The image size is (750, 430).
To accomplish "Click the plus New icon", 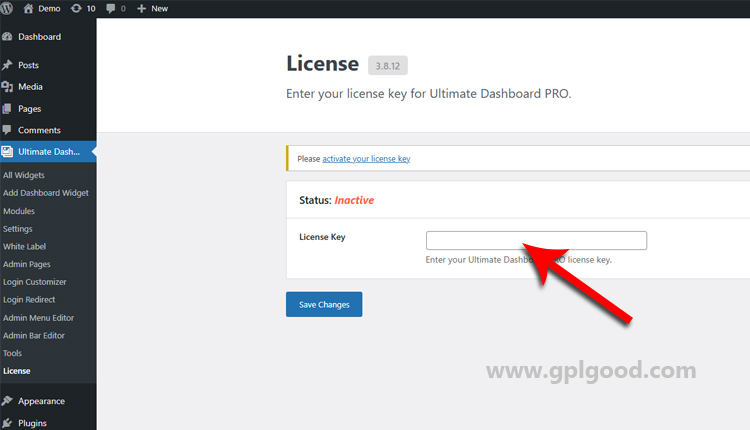I will coord(141,8).
